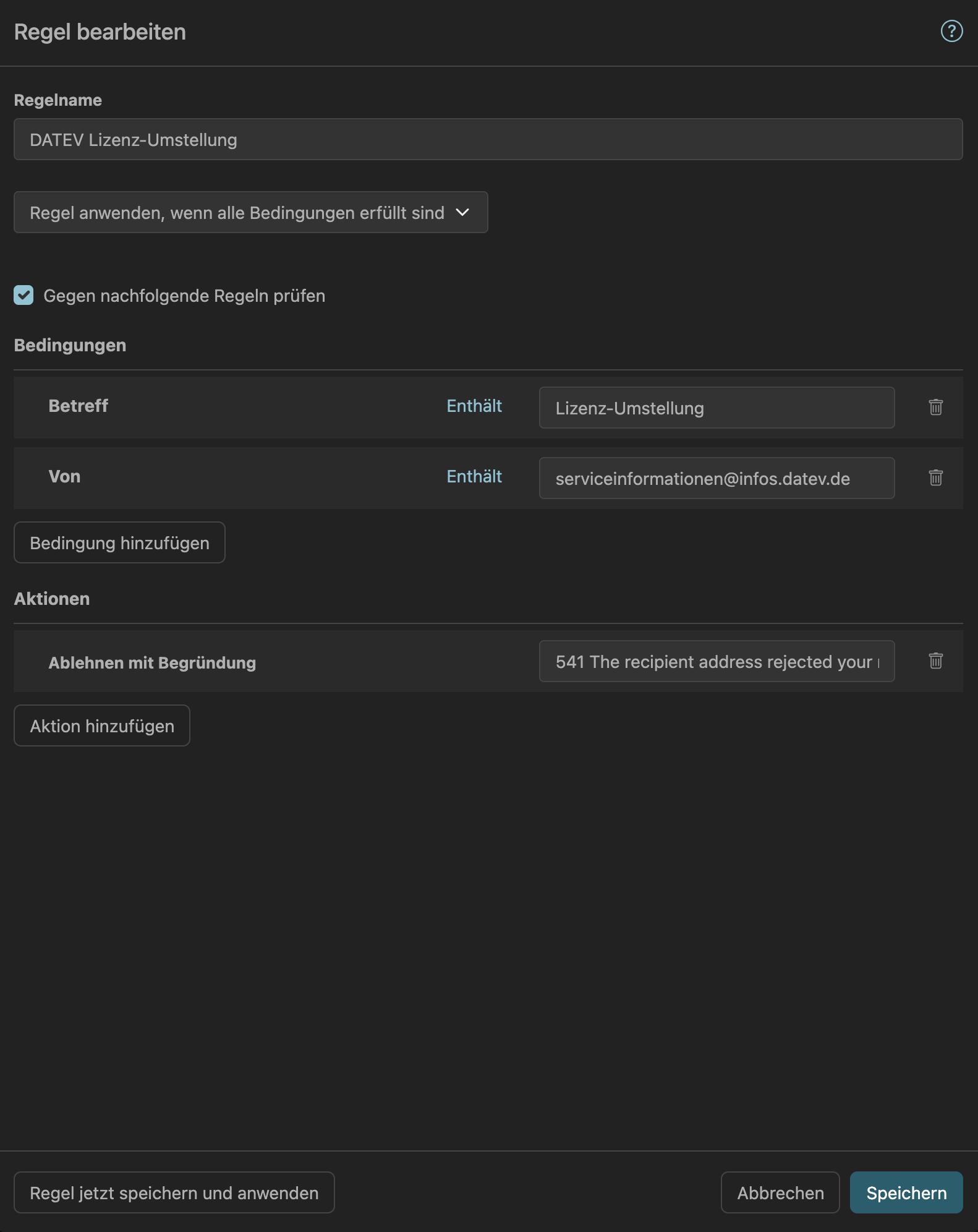Delete the Ablehnen mit Begründung action
Screen dimensions: 978x1232
click(x=935, y=661)
